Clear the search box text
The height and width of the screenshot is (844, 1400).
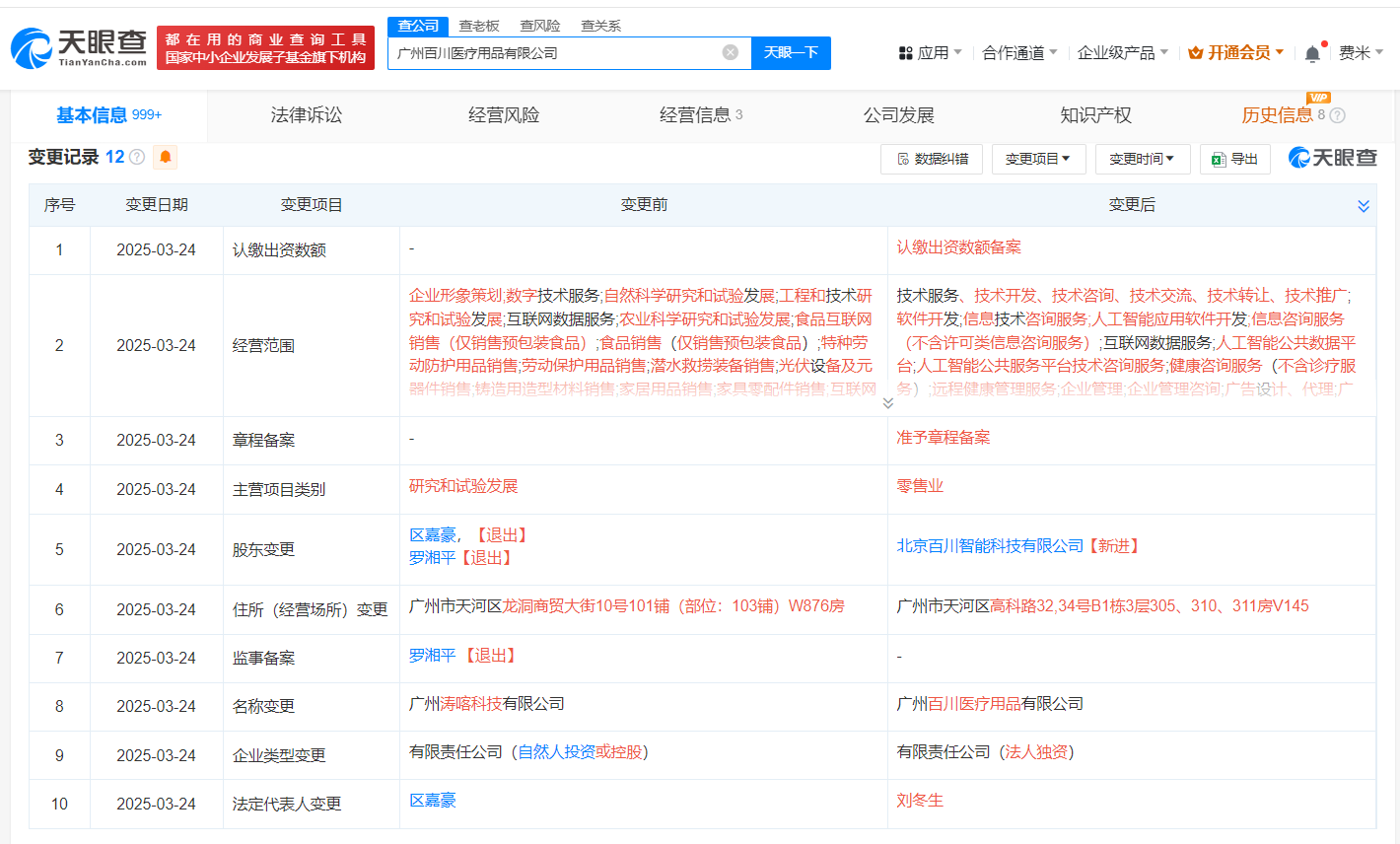pos(731,52)
